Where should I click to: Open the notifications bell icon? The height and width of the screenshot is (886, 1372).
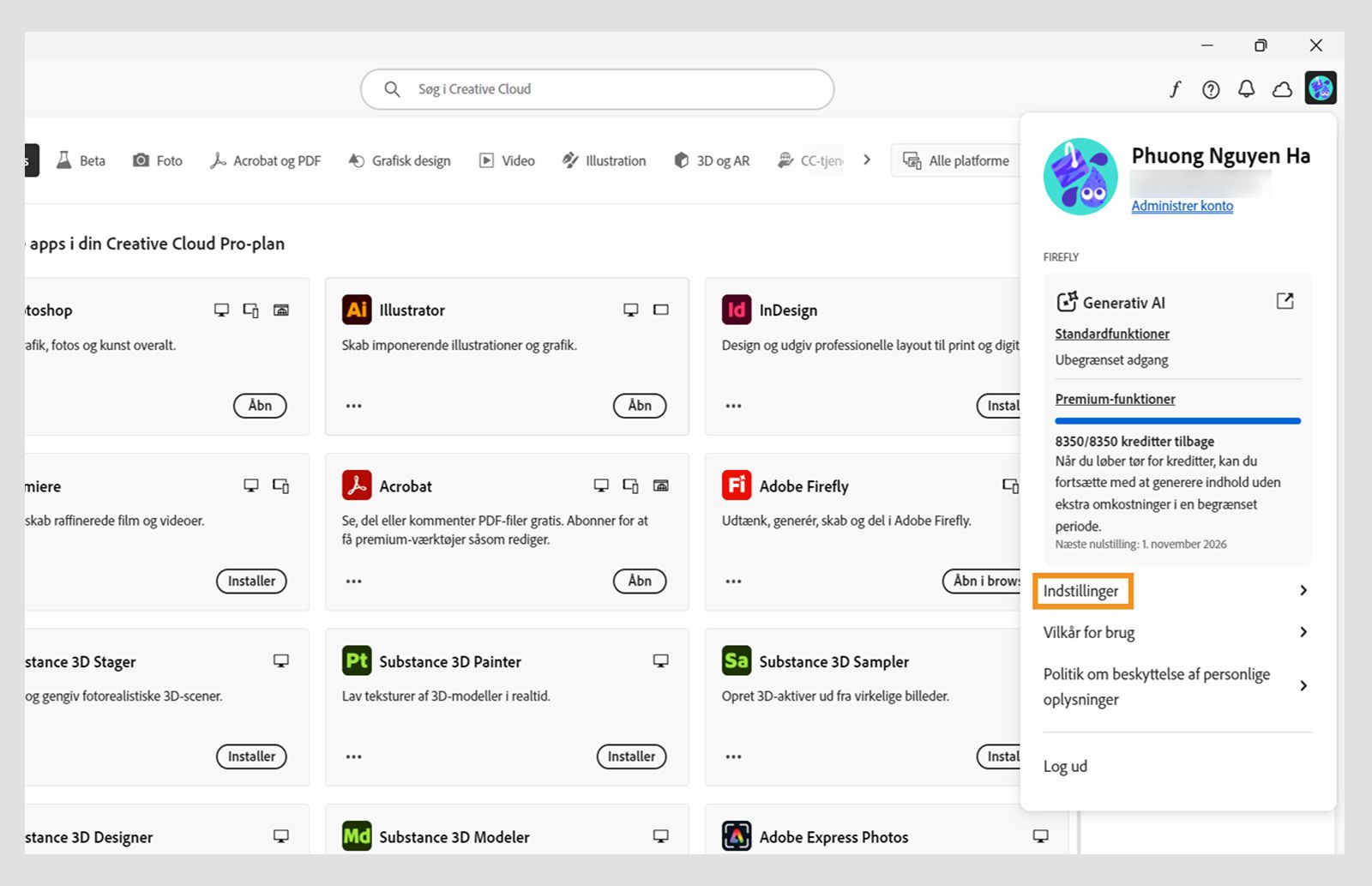click(x=1247, y=88)
